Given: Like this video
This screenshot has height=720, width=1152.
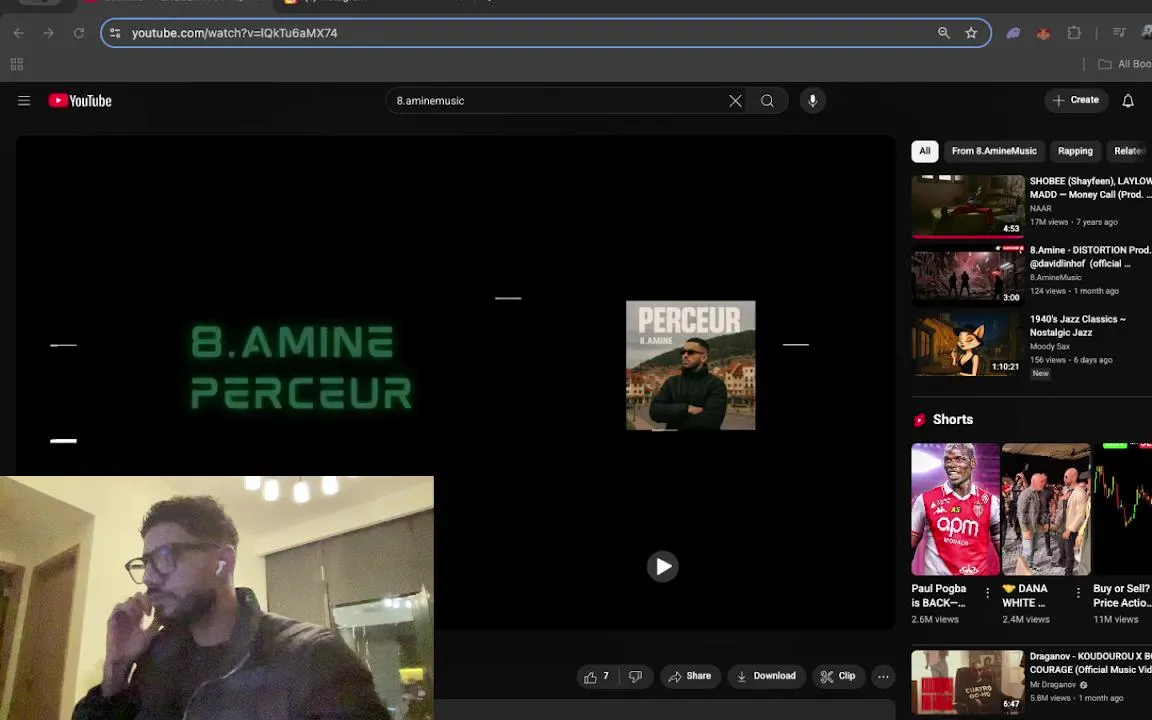Looking at the screenshot, I should pos(597,677).
